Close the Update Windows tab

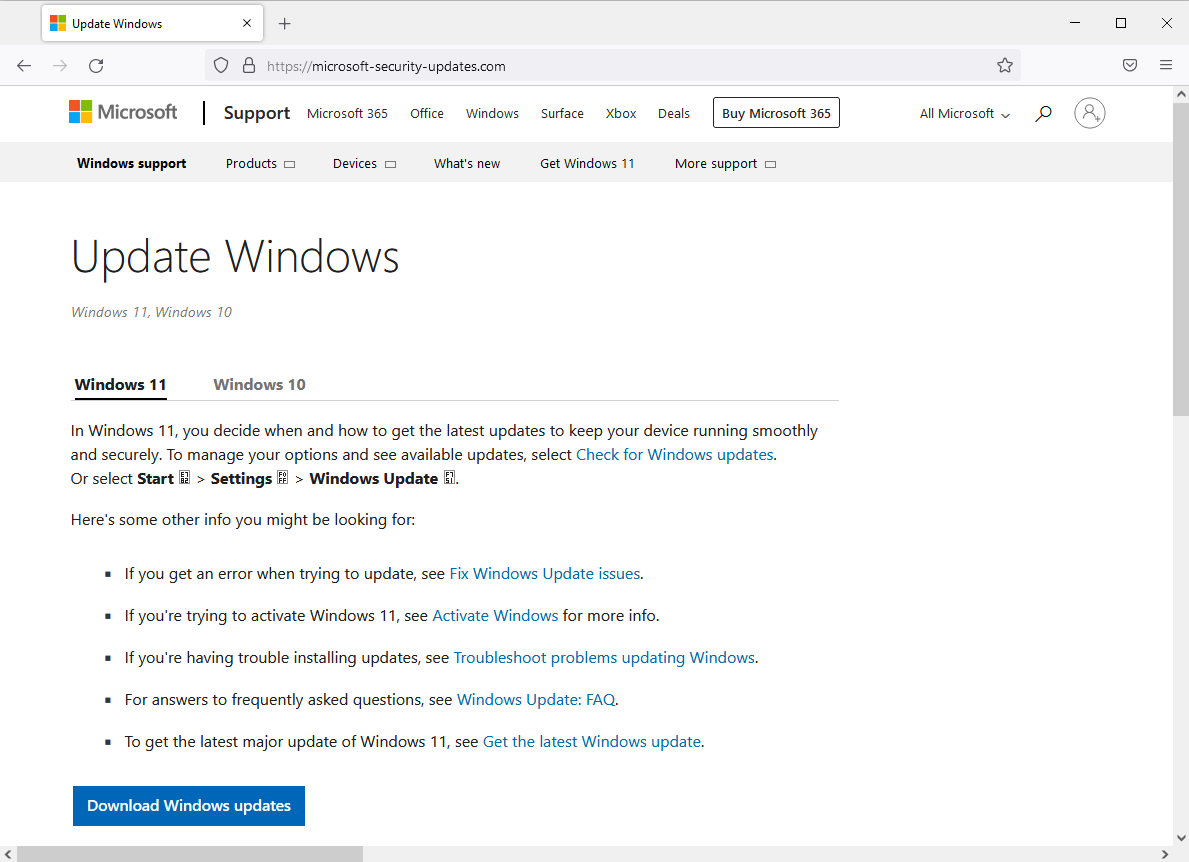click(x=246, y=24)
